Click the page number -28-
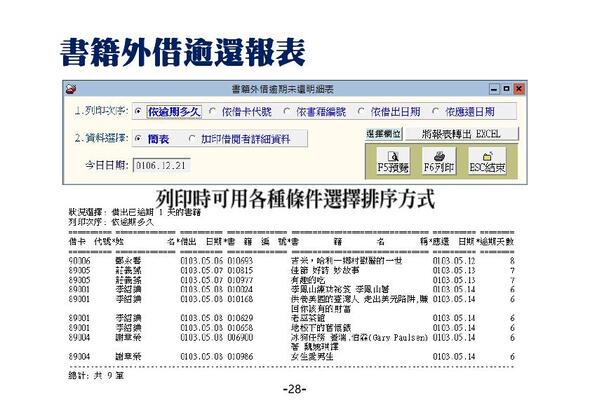The width and height of the screenshot is (590, 417). point(295,389)
